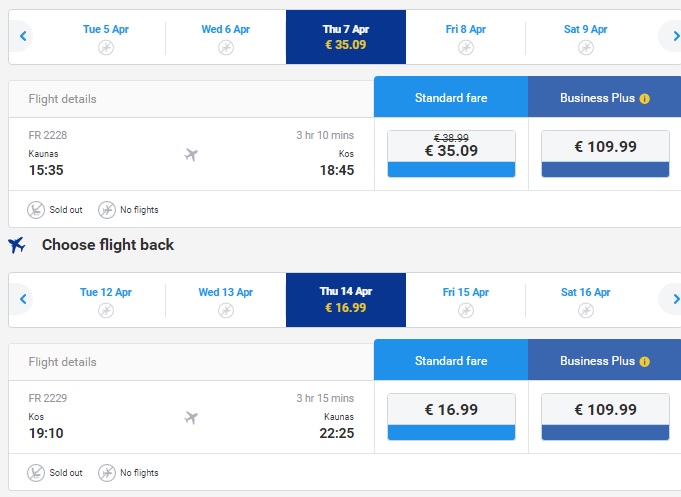Pick the € 16.99 standard return fare
This screenshot has width=681, height=497.
click(451, 417)
